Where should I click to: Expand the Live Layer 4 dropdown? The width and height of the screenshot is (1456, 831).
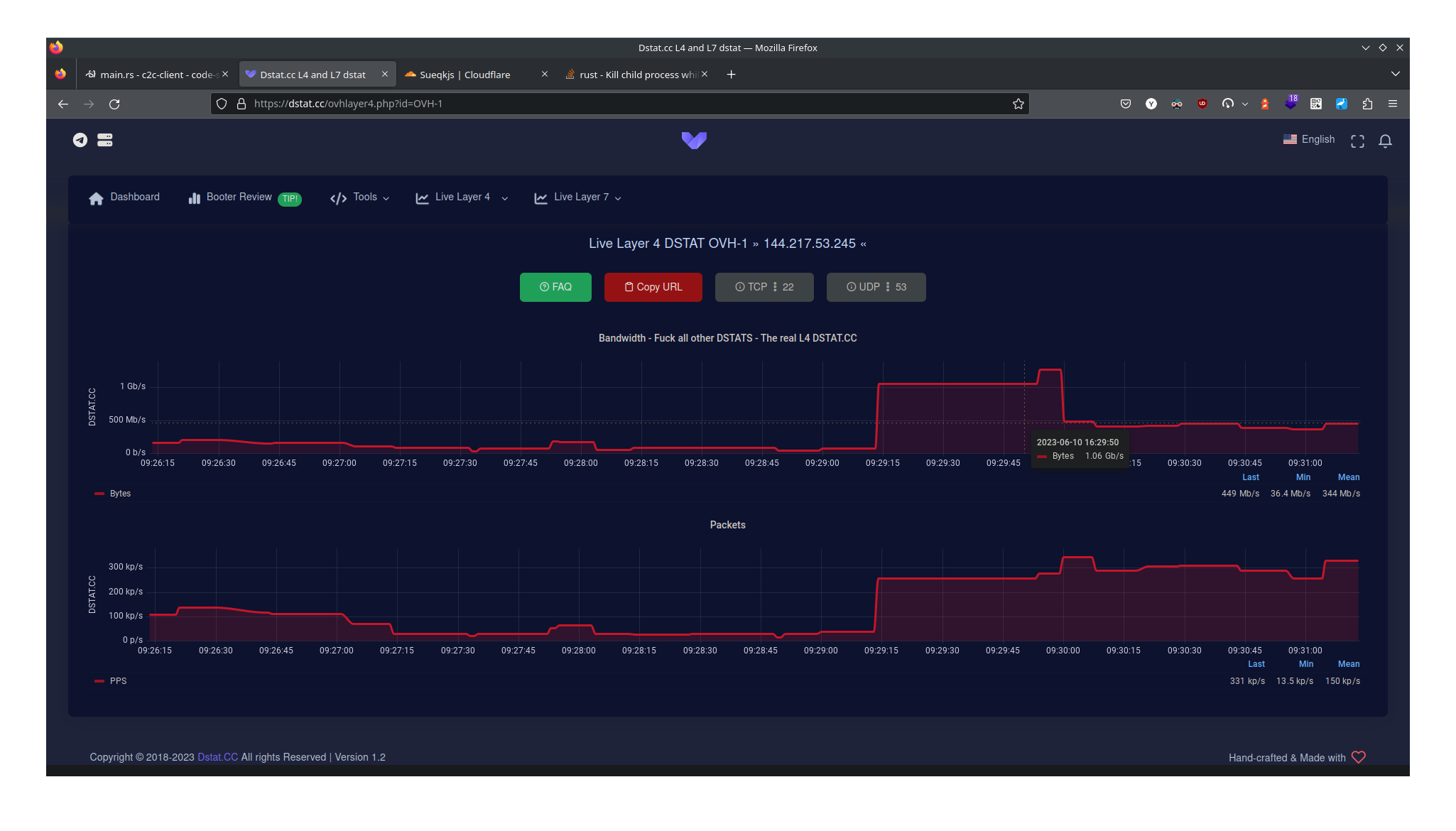[x=462, y=197]
